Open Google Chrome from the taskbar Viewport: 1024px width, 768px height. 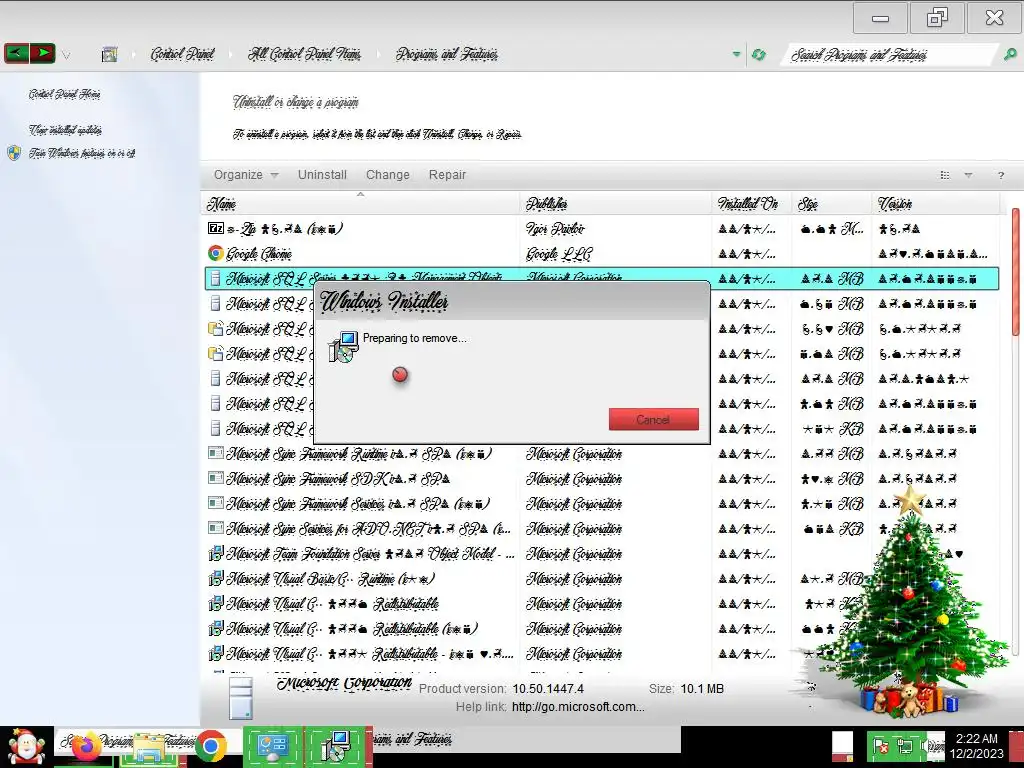pyautogui.click(x=211, y=746)
